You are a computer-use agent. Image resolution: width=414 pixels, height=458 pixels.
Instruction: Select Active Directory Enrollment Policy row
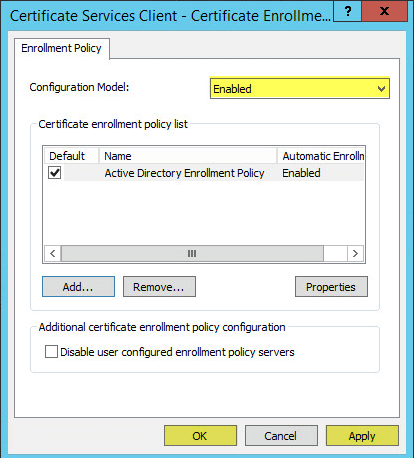click(x=204, y=173)
